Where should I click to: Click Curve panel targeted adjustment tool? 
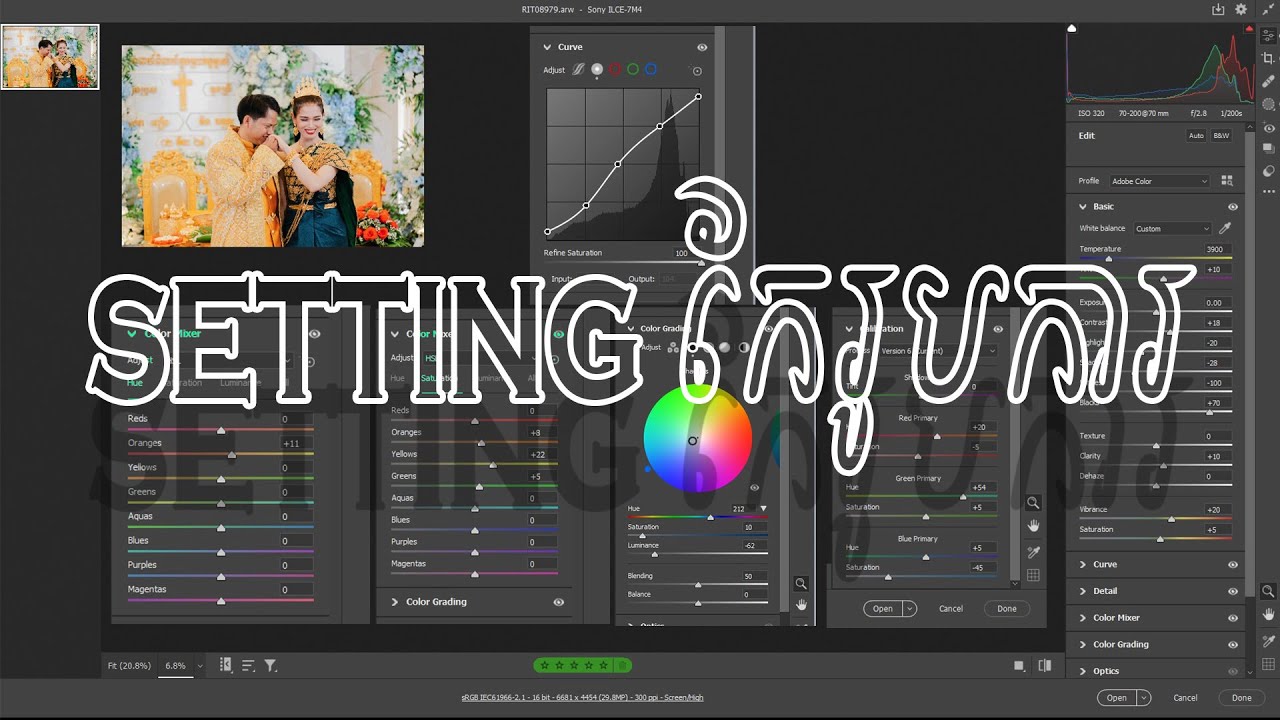click(x=697, y=71)
